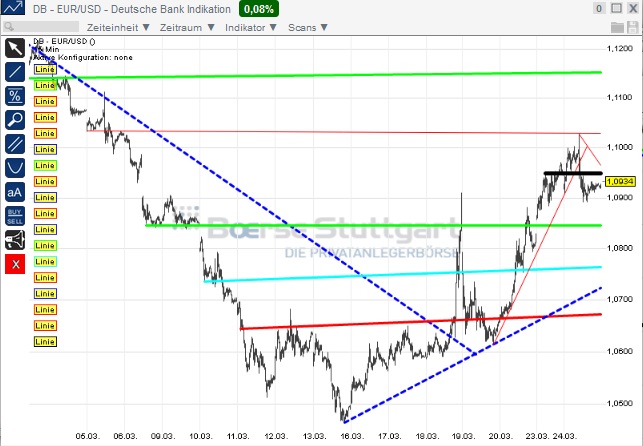Select the parabola curve tool
This screenshot has width=643, height=446.
click(x=15, y=168)
